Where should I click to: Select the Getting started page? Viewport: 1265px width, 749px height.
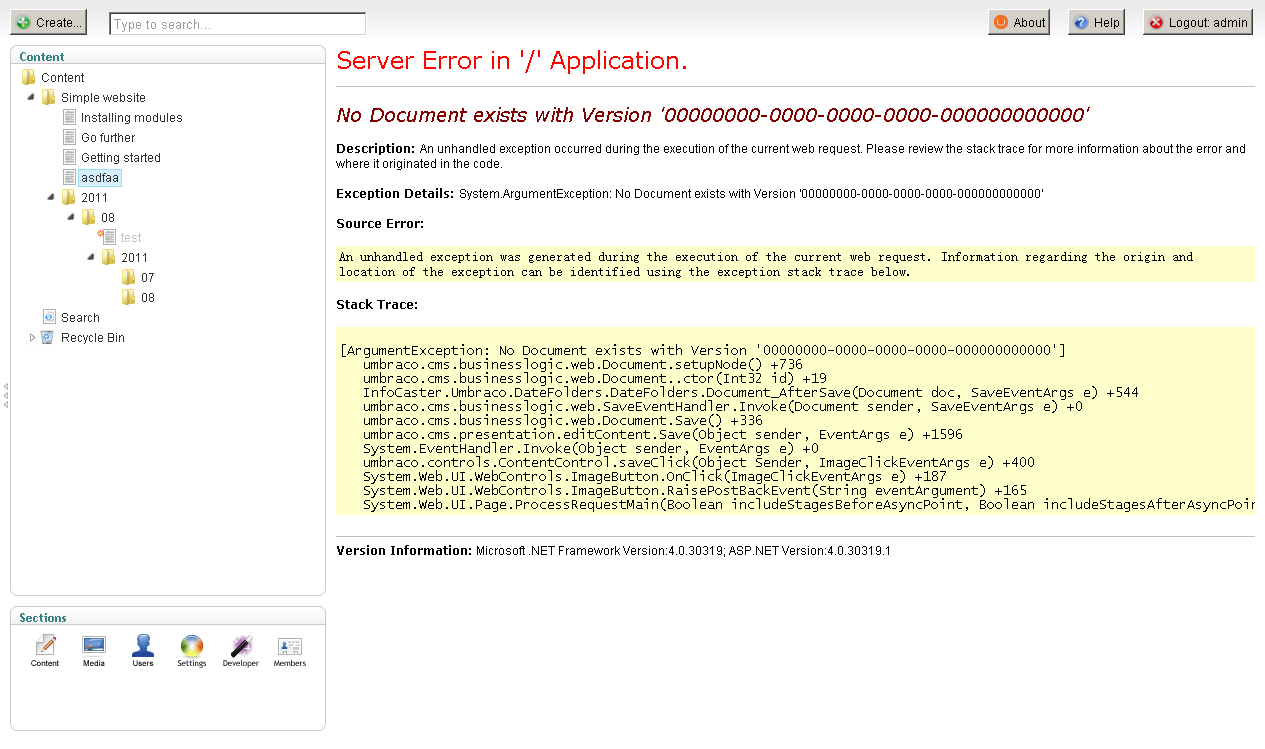(x=120, y=158)
